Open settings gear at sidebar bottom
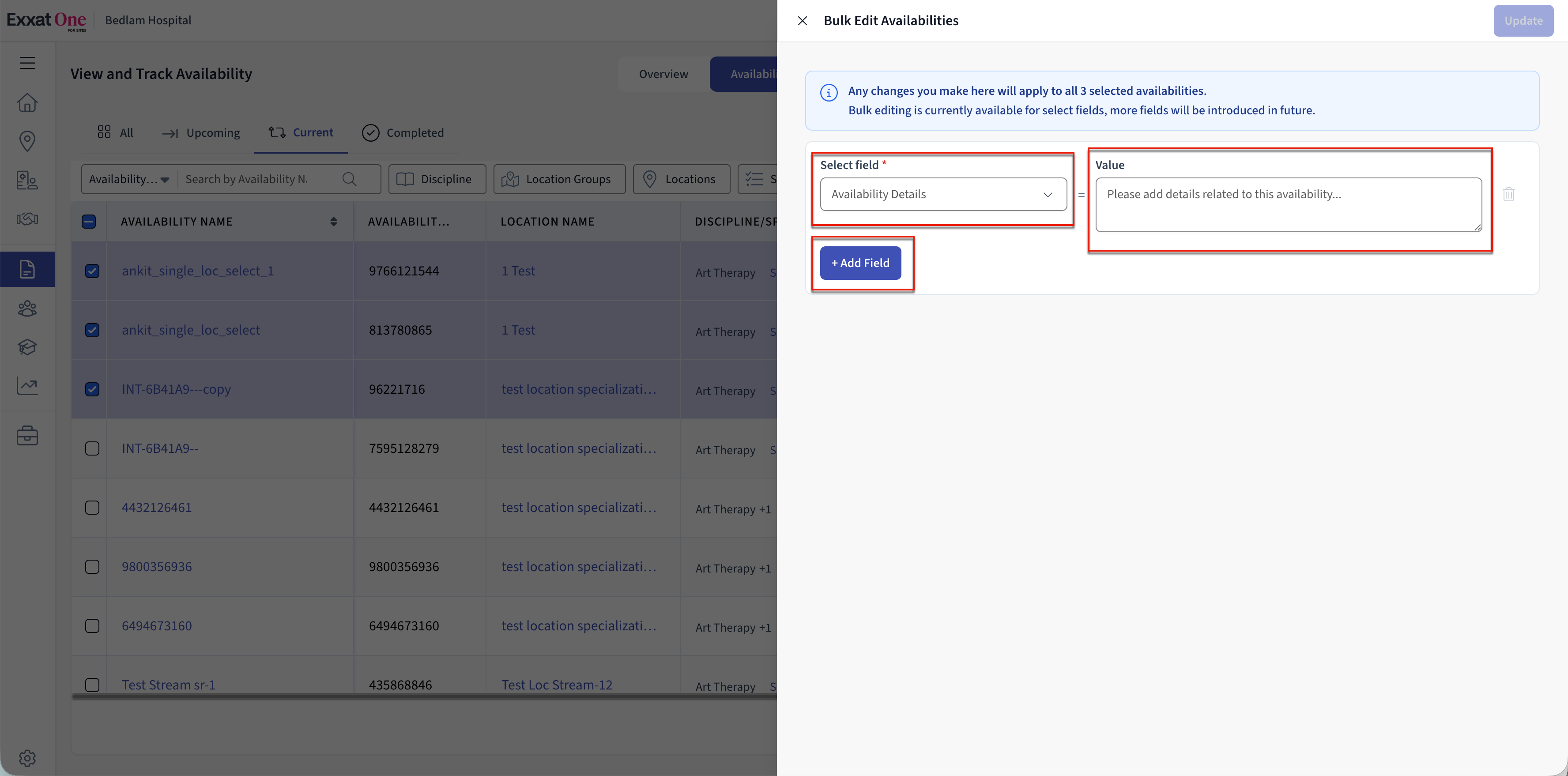The height and width of the screenshot is (776, 1568). 27,758
